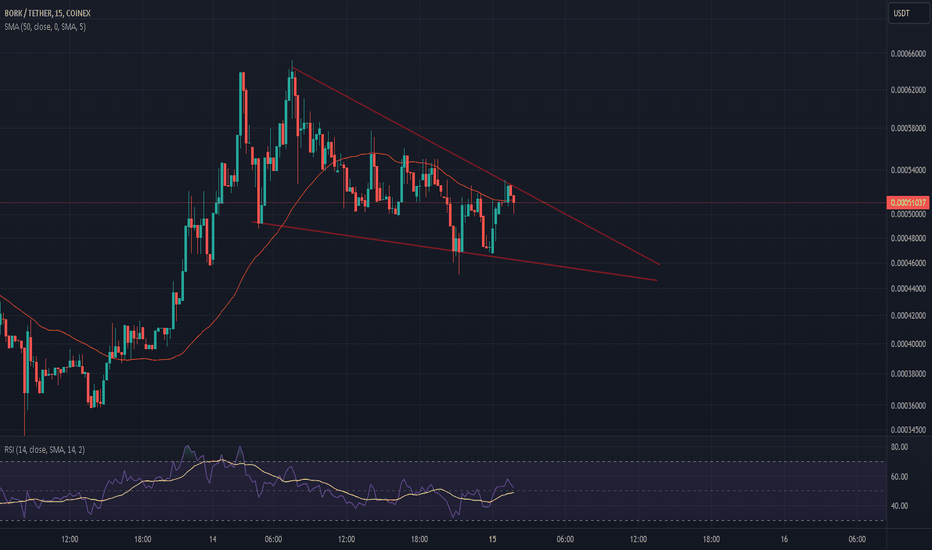Click the 0.00046000 price axis label

908,263
